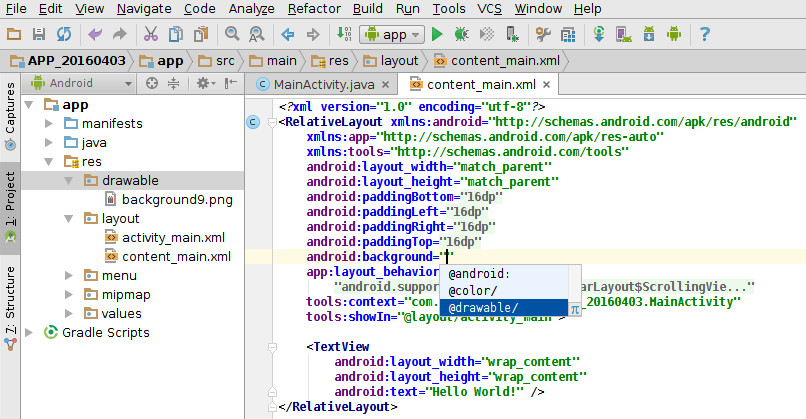Open the Android project view dropdown
The height and width of the screenshot is (419, 806).
81,83
